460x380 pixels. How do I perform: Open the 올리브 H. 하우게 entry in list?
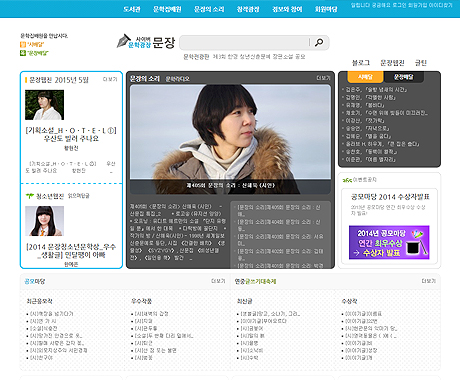[382, 144]
